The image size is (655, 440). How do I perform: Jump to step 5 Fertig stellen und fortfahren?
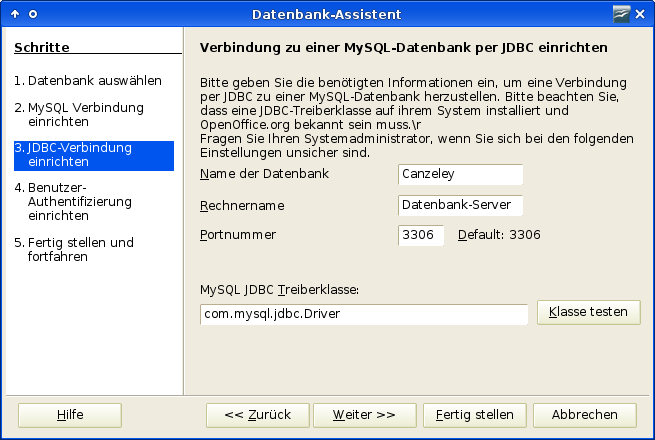[74, 249]
